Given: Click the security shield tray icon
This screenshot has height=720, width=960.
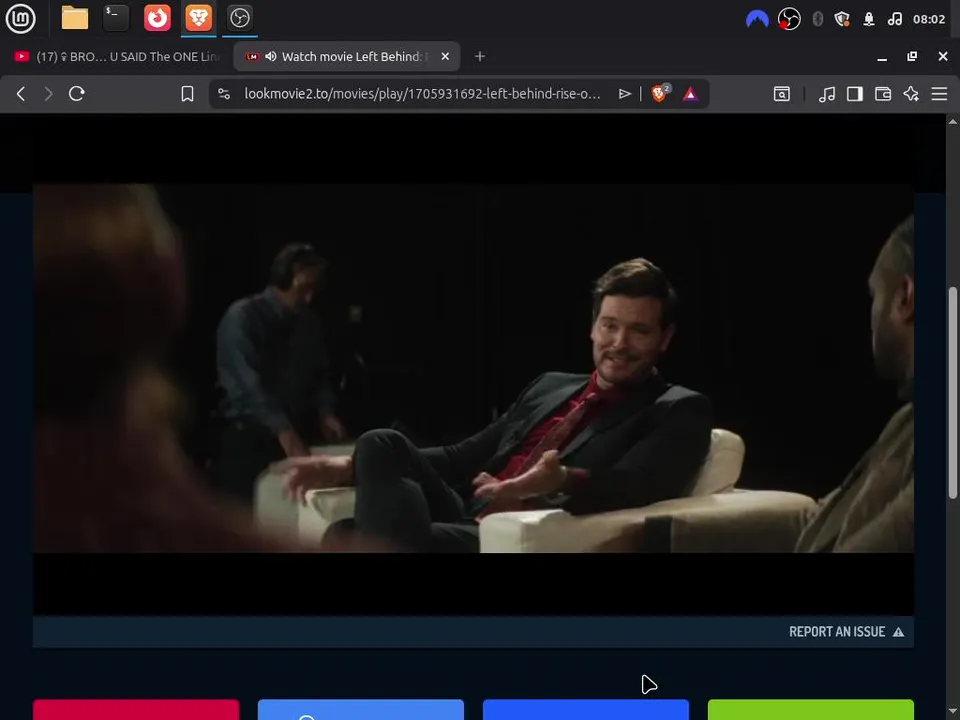Looking at the screenshot, I should pos(842,20).
